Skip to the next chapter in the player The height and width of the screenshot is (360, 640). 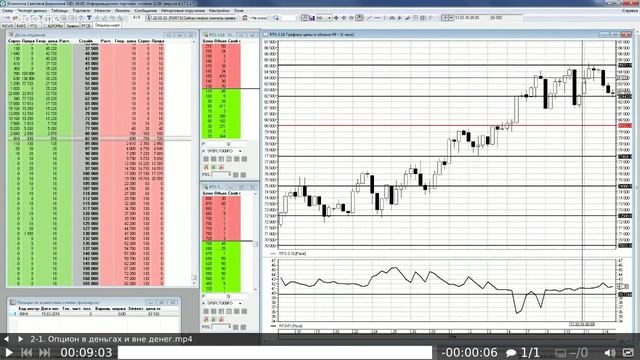(x=44, y=352)
